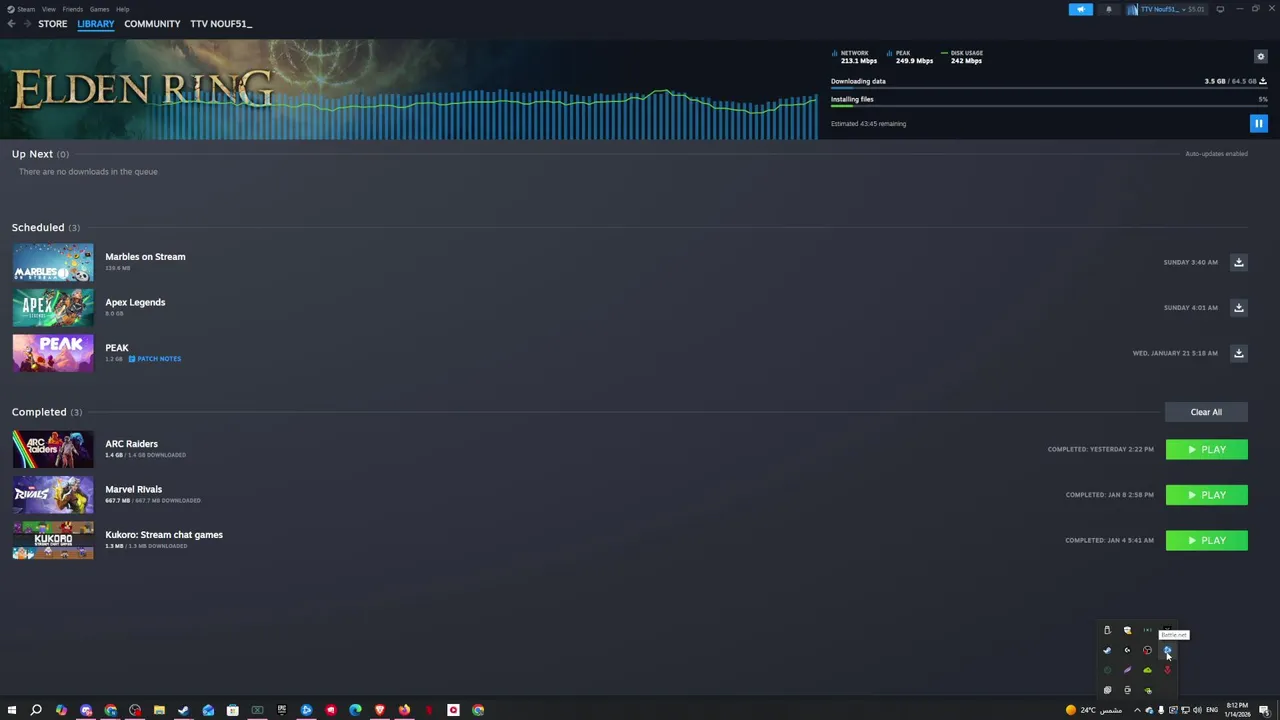Play Marvel Rivals

click(x=1206, y=495)
